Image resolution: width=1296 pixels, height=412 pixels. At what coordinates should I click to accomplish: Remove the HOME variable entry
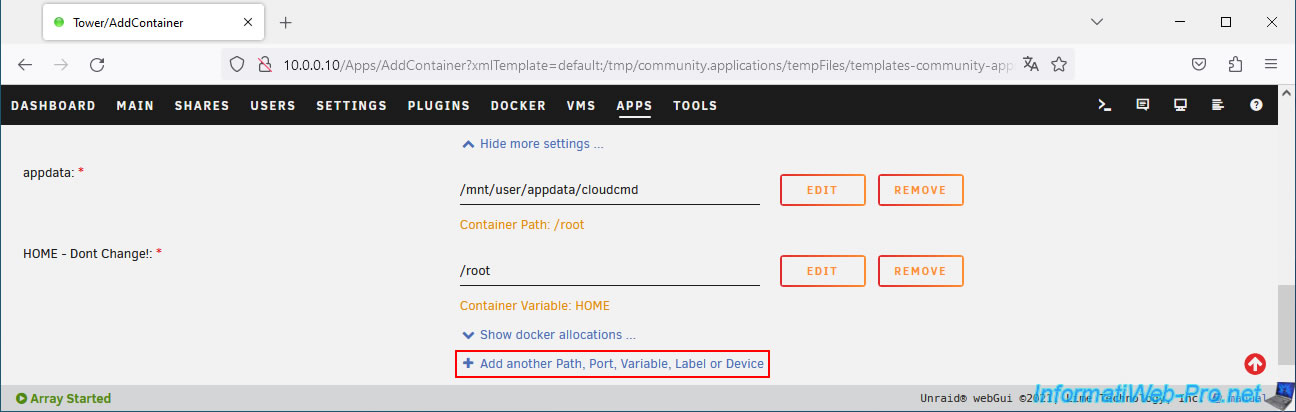tap(920, 271)
